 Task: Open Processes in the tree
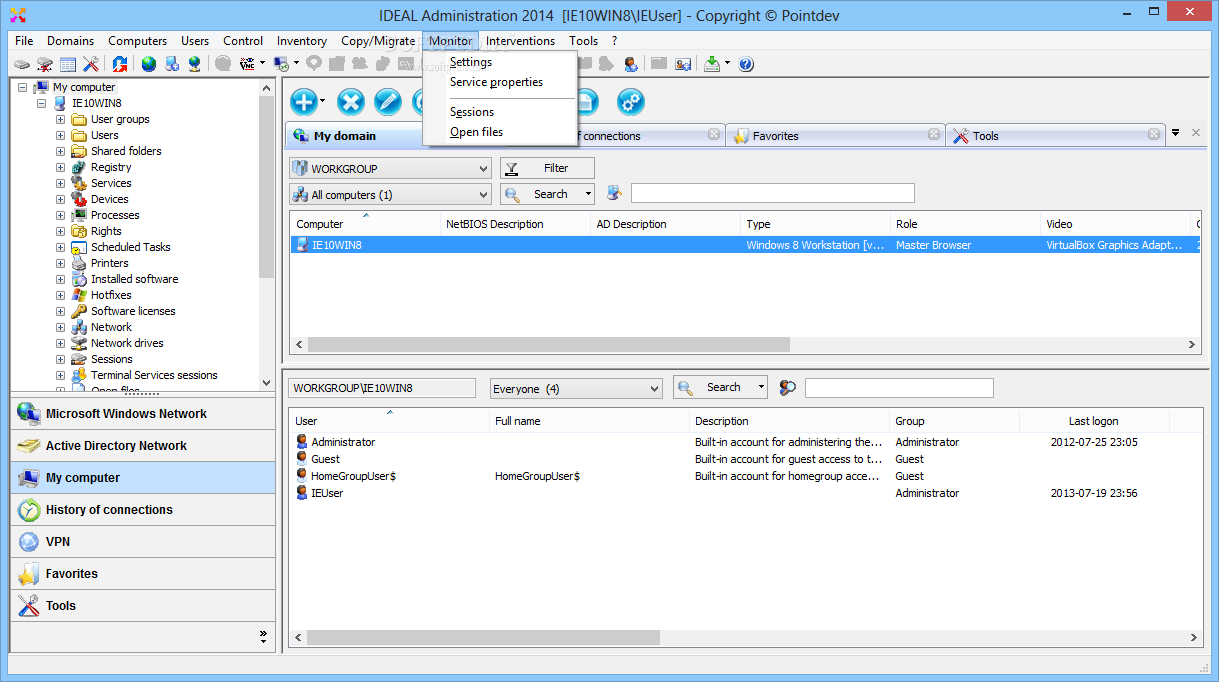pyautogui.click(x=115, y=215)
